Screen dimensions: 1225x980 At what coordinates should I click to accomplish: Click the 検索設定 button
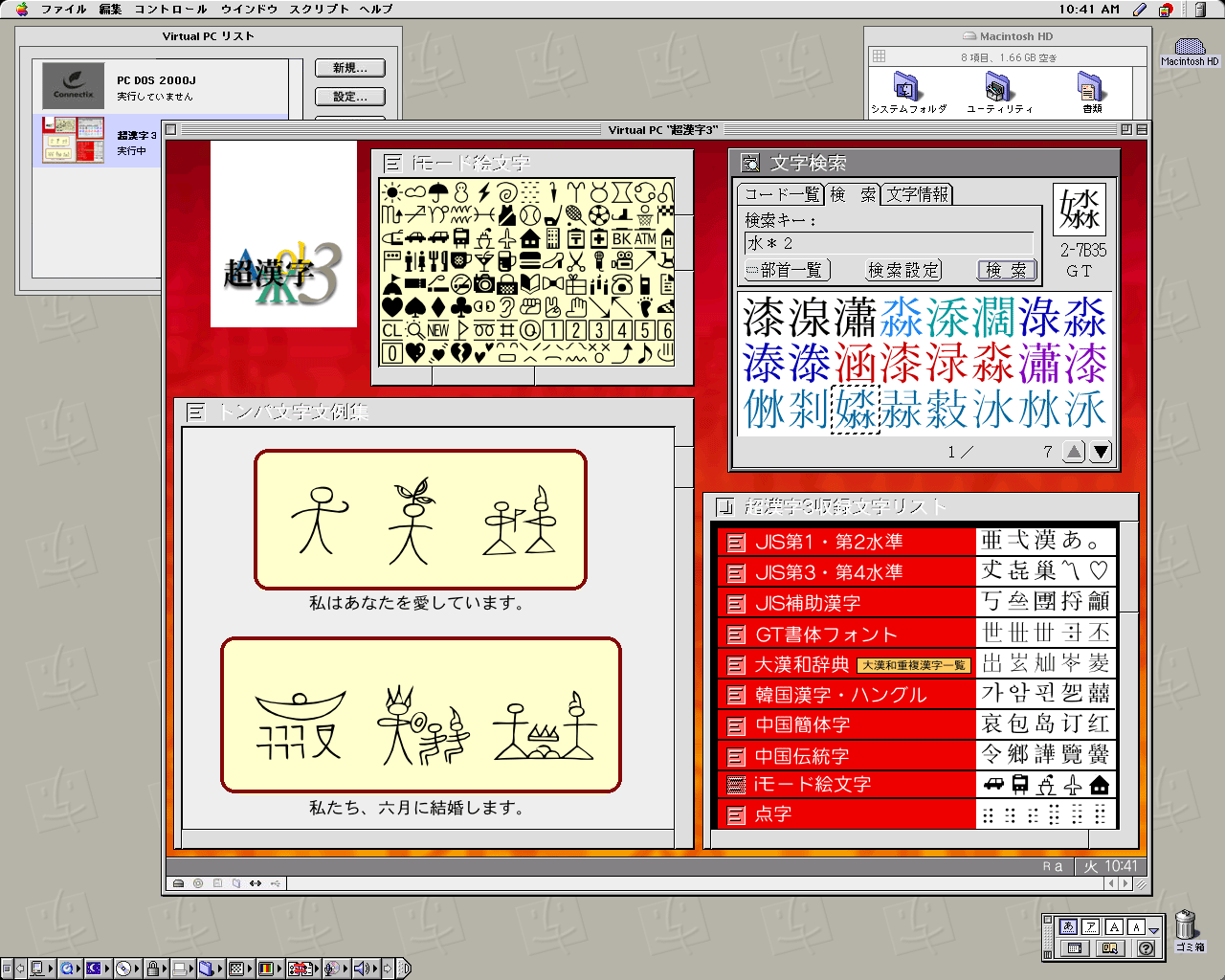903,271
